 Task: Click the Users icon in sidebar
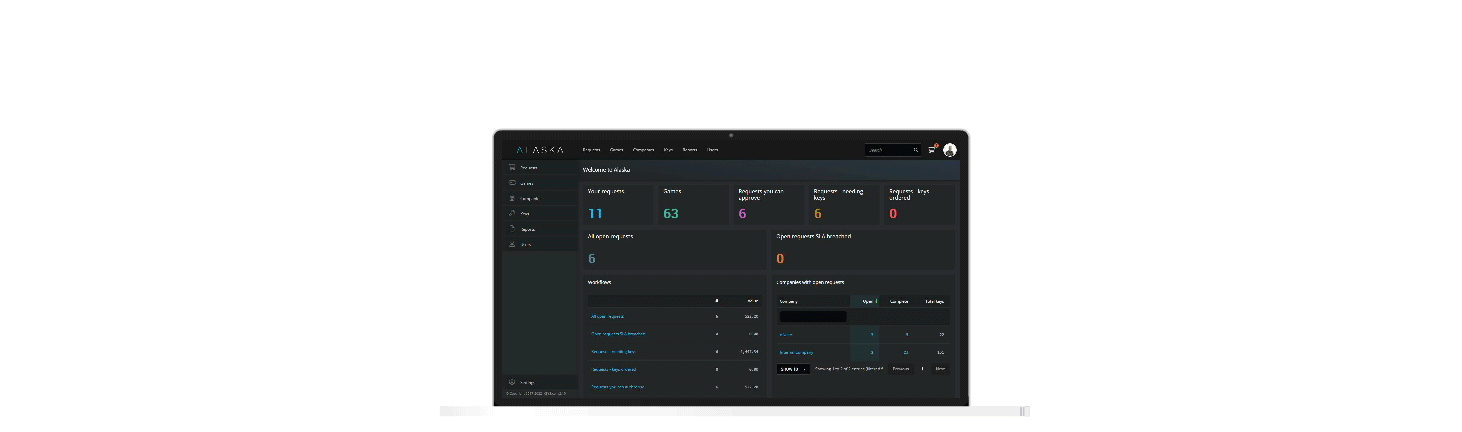pos(512,244)
